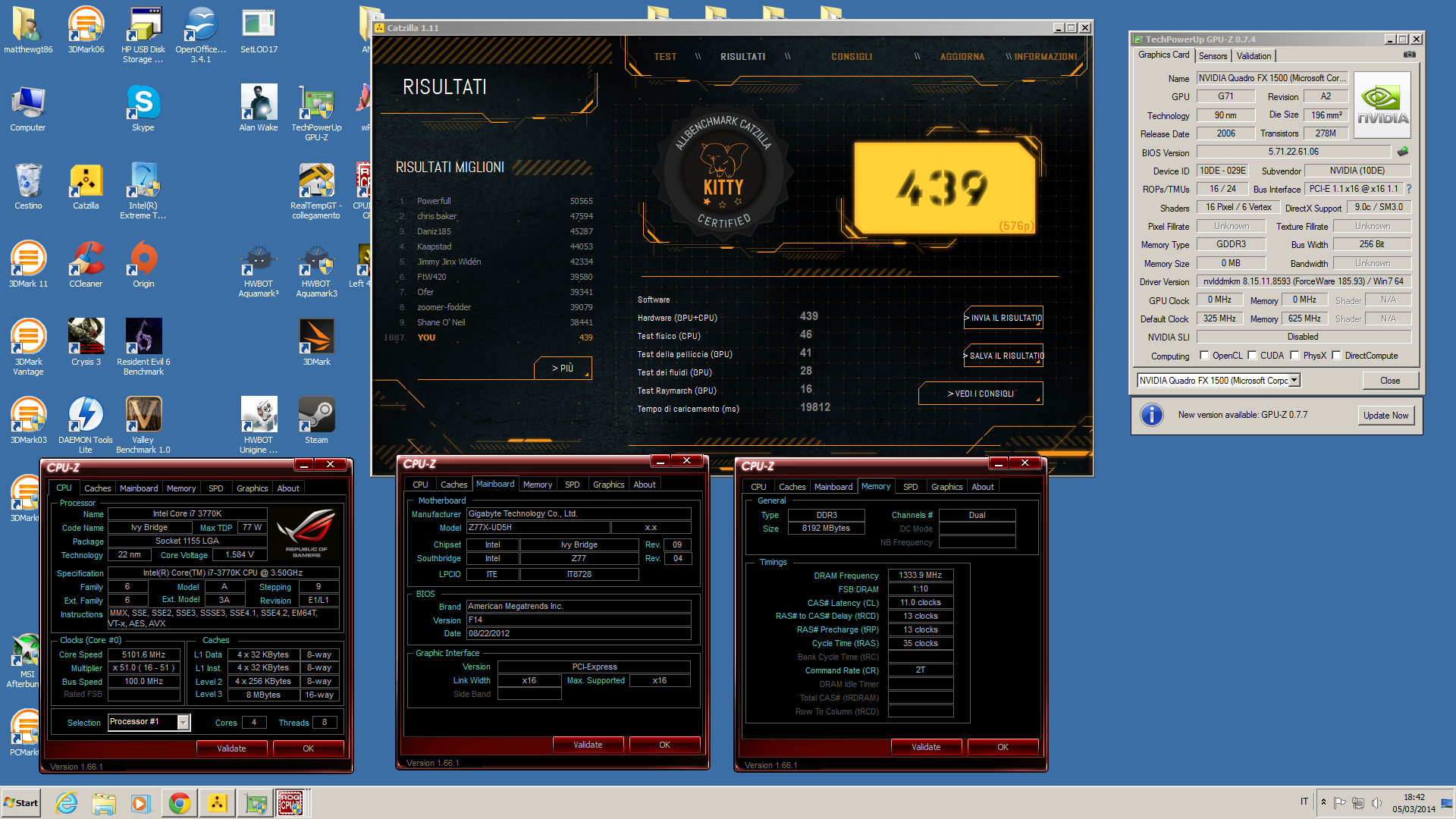This screenshot has height=819, width=1456.
Task: Open 3DMark 11 desktop icon
Action: tap(28, 265)
